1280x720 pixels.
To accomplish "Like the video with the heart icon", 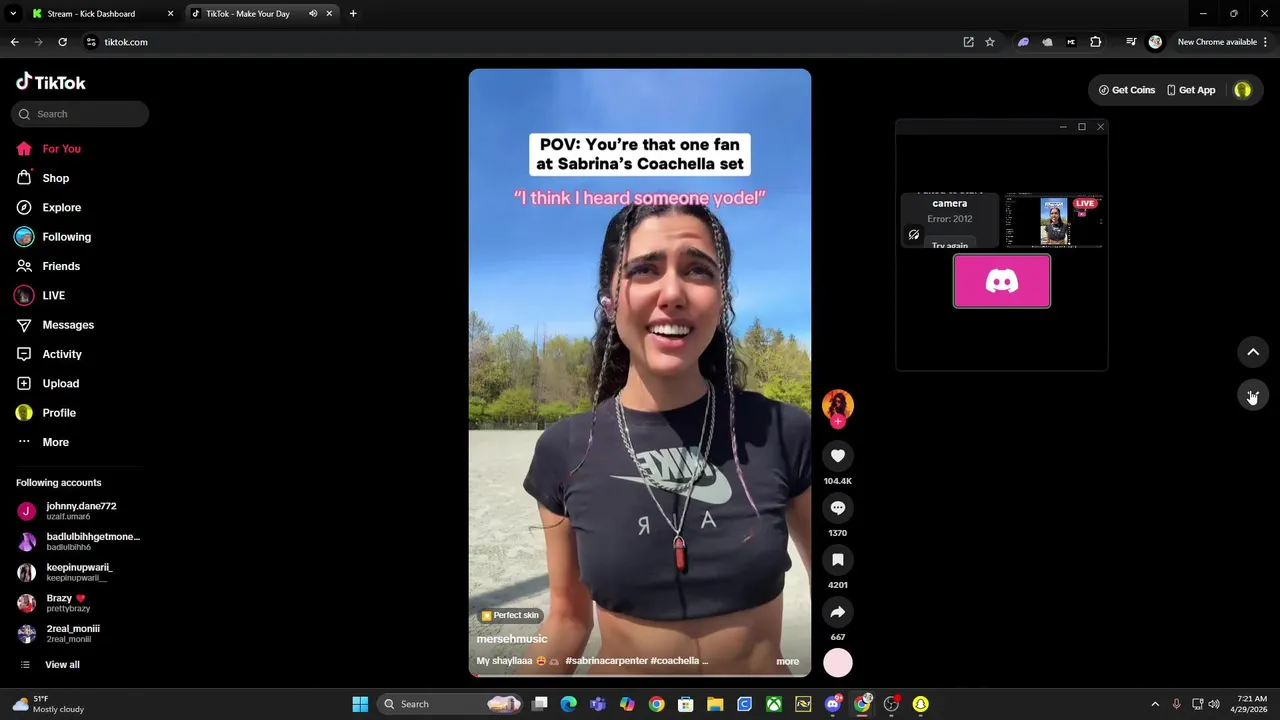I will [x=838, y=456].
